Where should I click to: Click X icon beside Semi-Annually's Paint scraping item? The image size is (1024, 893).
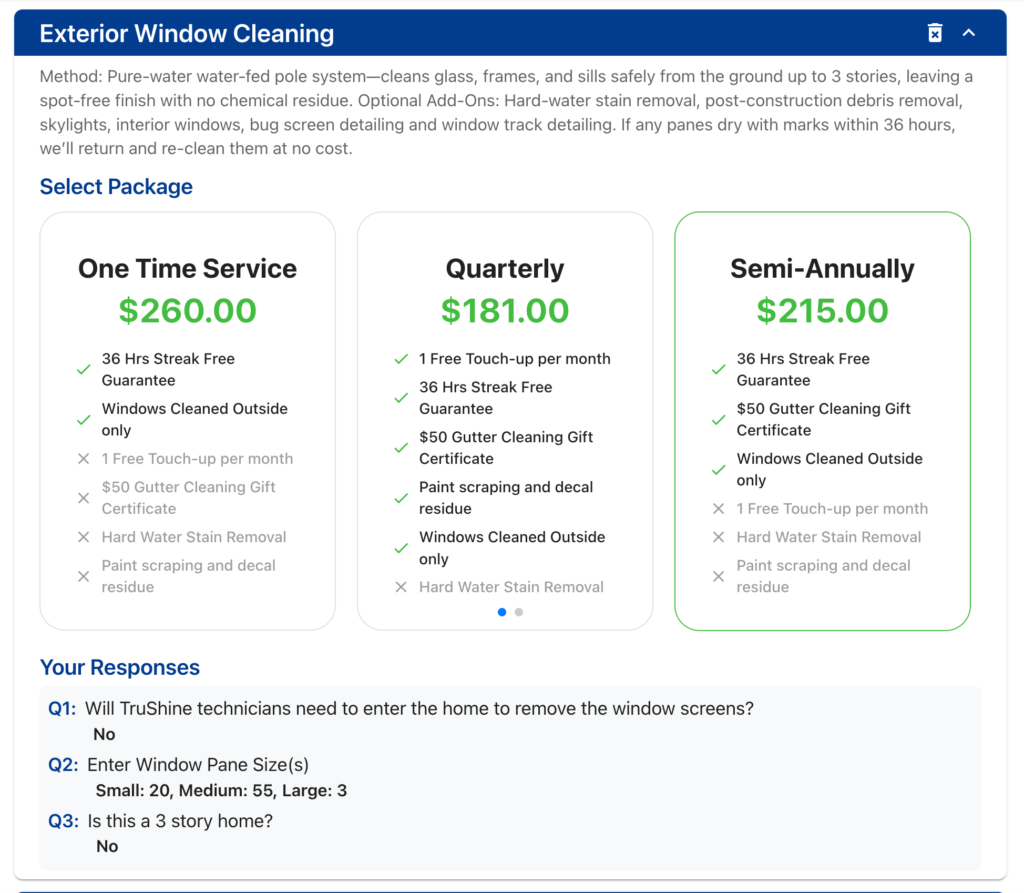pos(718,576)
